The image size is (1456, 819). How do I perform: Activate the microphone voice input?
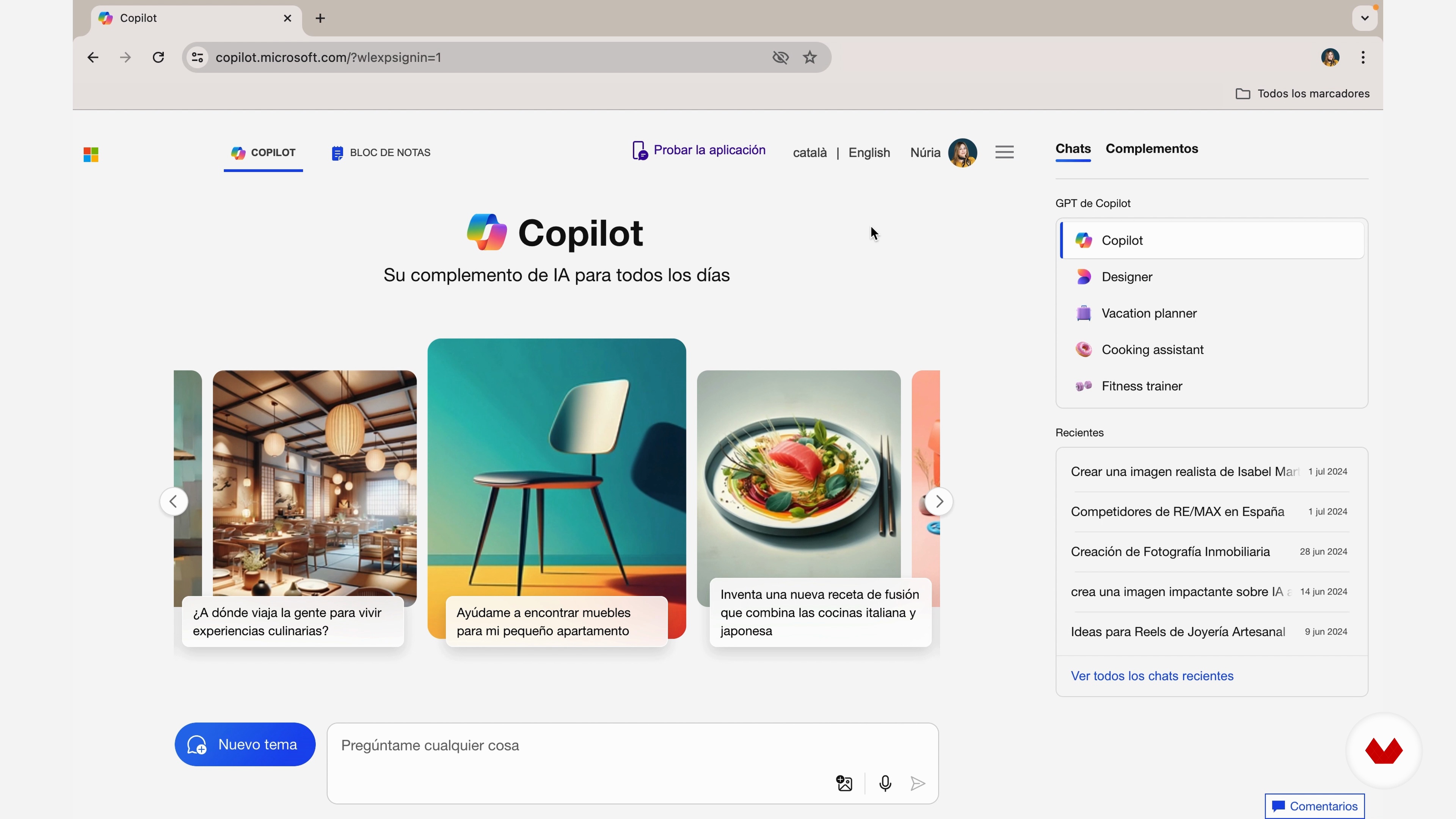885,783
